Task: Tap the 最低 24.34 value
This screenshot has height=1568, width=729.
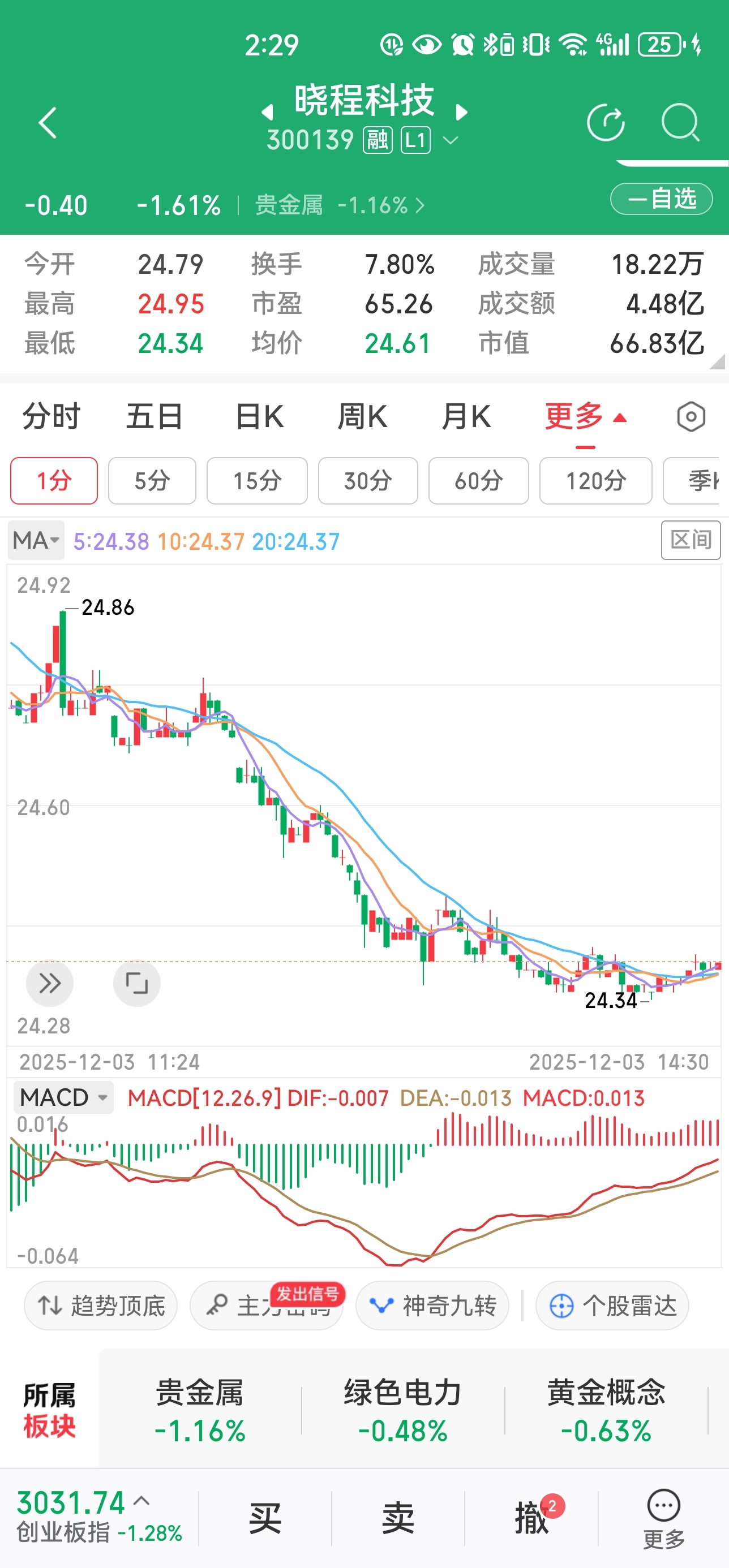Action: pos(170,343)
